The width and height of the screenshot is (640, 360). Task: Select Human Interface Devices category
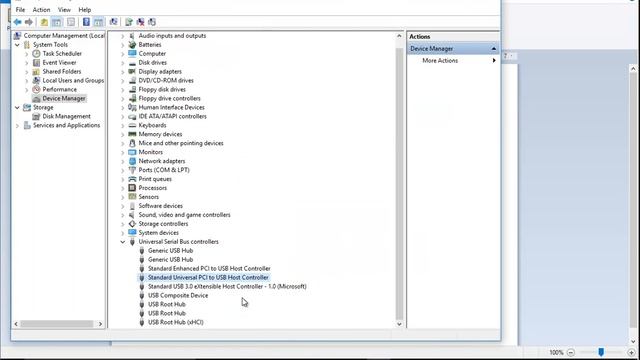pyautogui.click(x=171, y=107)
